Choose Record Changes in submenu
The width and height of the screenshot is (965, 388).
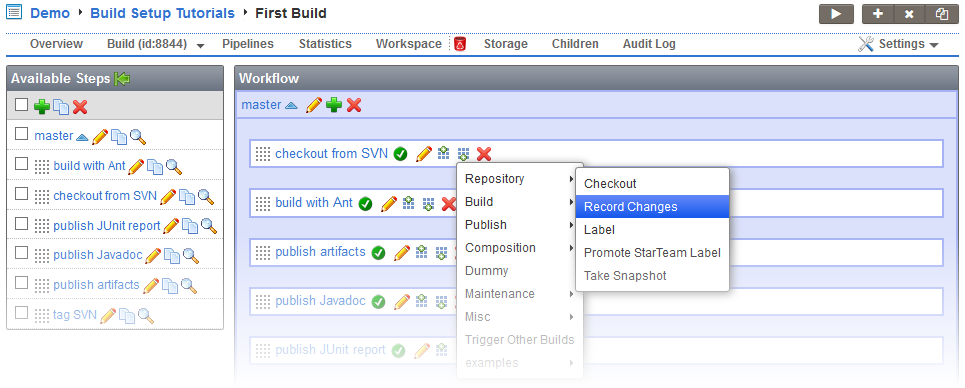652,207
